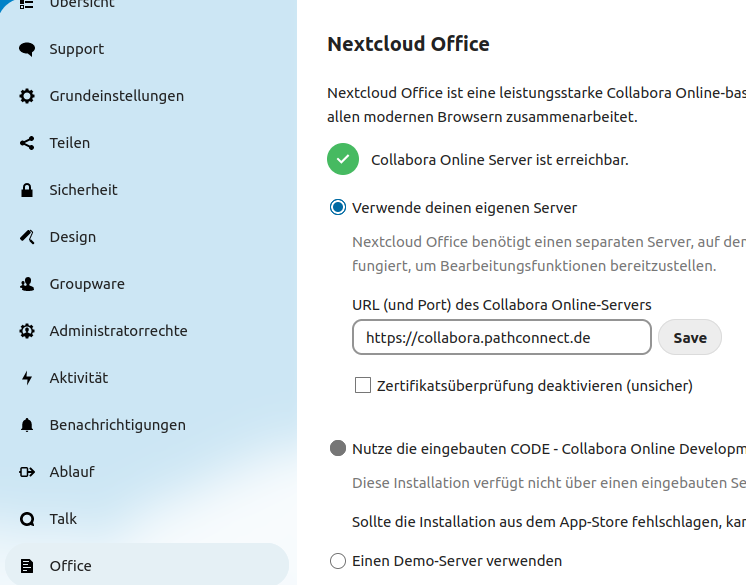Open Groupware settings
The width and height of the screenshot is (746, 585).
coord(147,284)
